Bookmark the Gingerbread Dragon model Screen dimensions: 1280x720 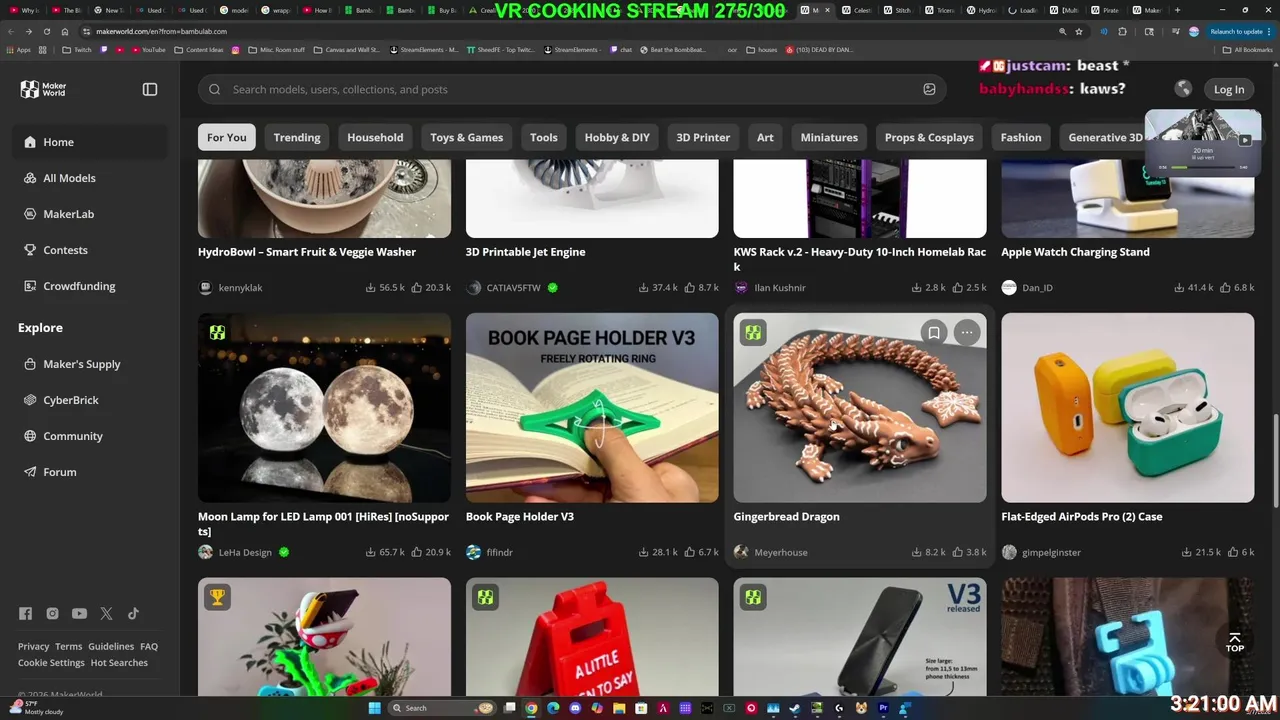click(x=934, y=333)
